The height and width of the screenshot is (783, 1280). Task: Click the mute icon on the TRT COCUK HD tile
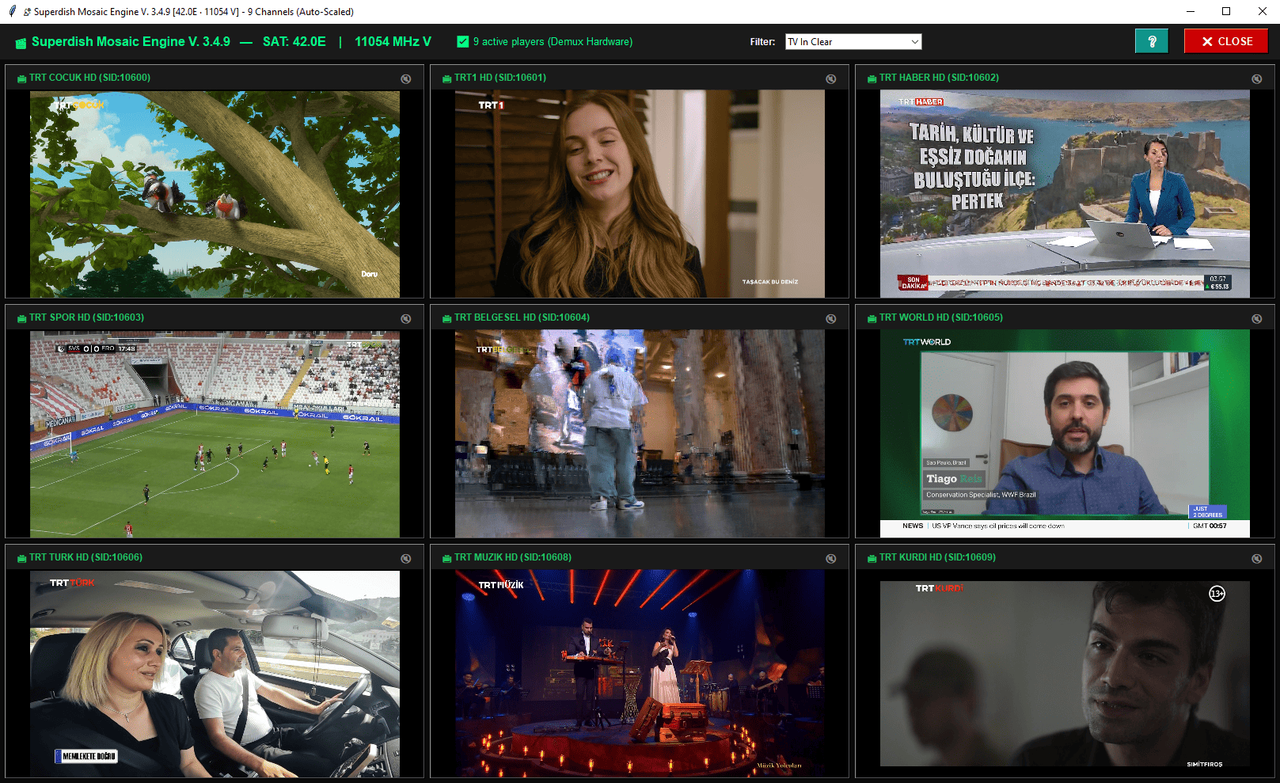coord(406,79)
